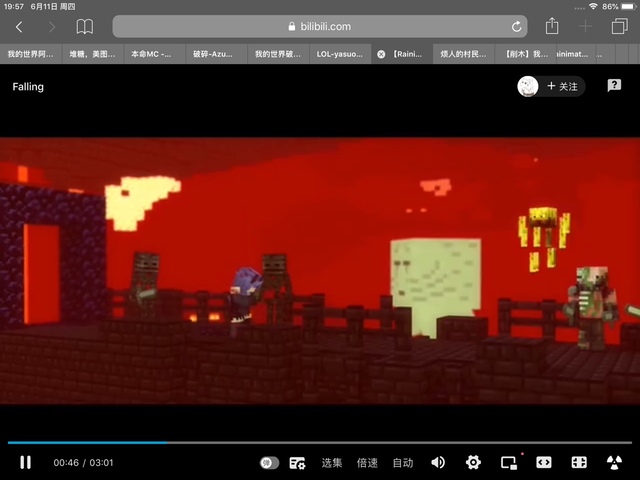Go back with the Safari back arrow

pos(19,27)
